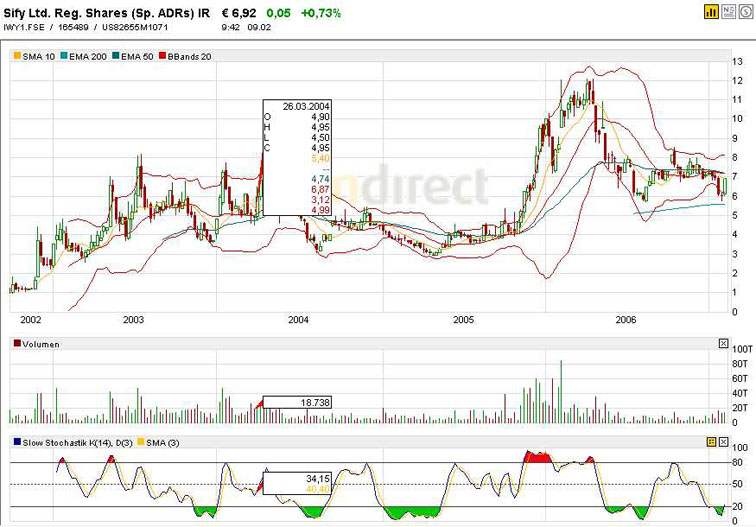This screenshot has height=527, width=756.
Task: Click the orange SMA value 5,40 in tooltip
Action: 321,159
